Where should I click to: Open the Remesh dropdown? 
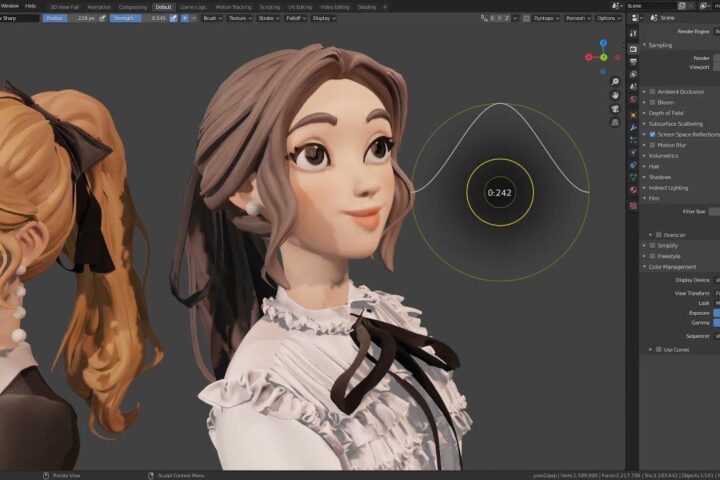tap(578, 18)
